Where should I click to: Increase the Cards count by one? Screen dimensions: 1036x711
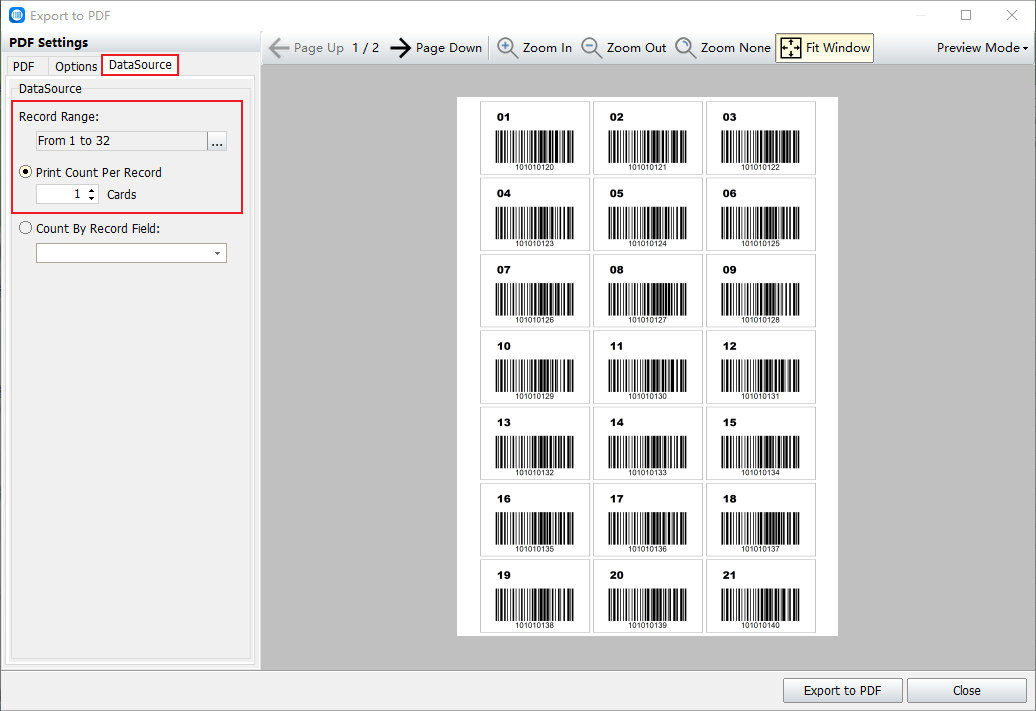click(x=92, y=190)
